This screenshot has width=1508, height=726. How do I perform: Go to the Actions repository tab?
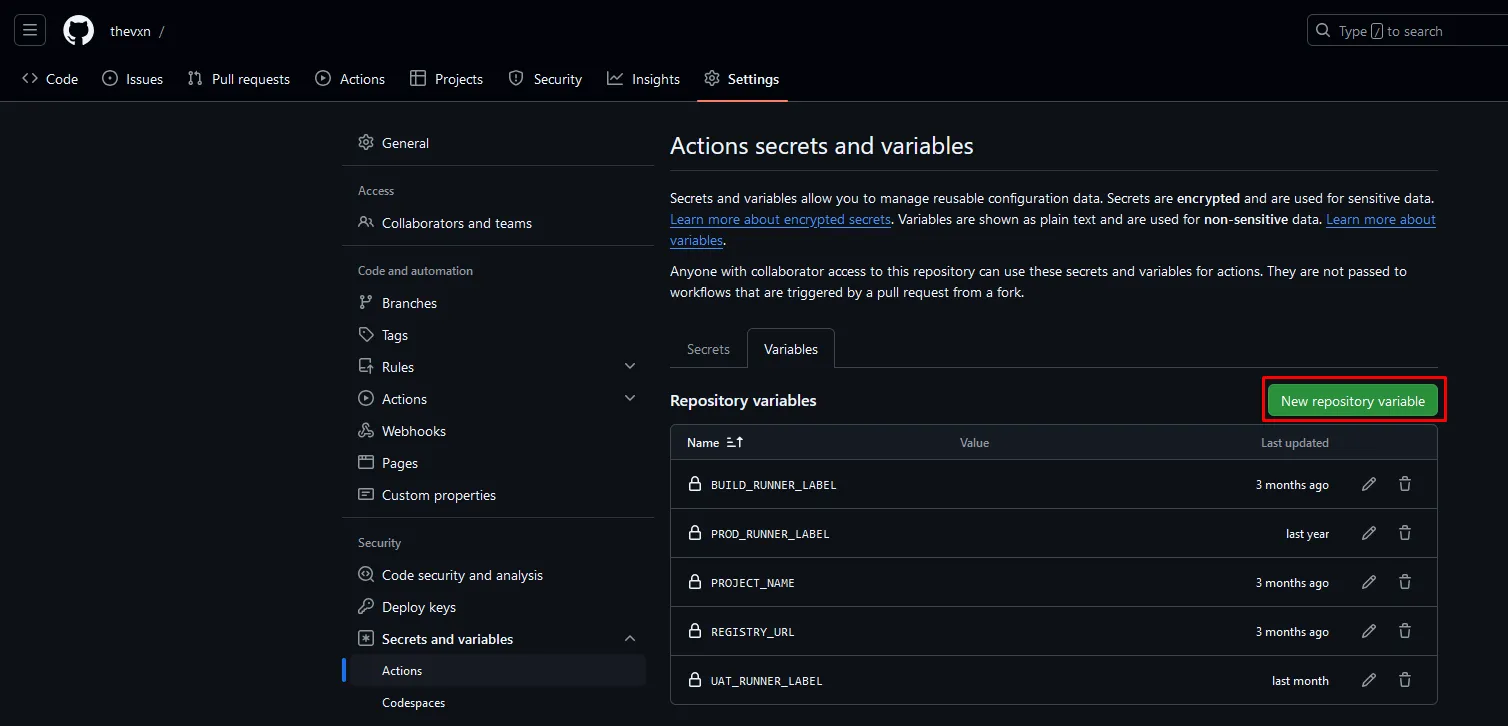(x=350, y=79)
